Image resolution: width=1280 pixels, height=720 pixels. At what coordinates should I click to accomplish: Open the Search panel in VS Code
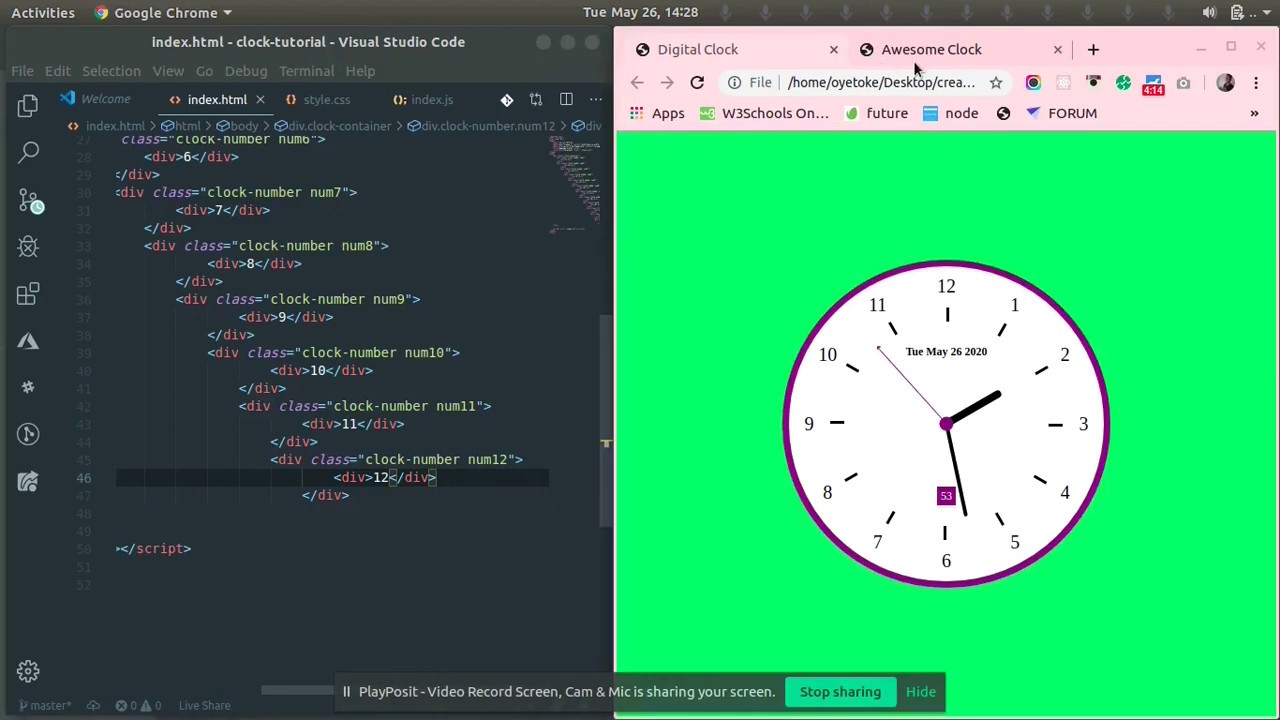(x=28, y=152)
